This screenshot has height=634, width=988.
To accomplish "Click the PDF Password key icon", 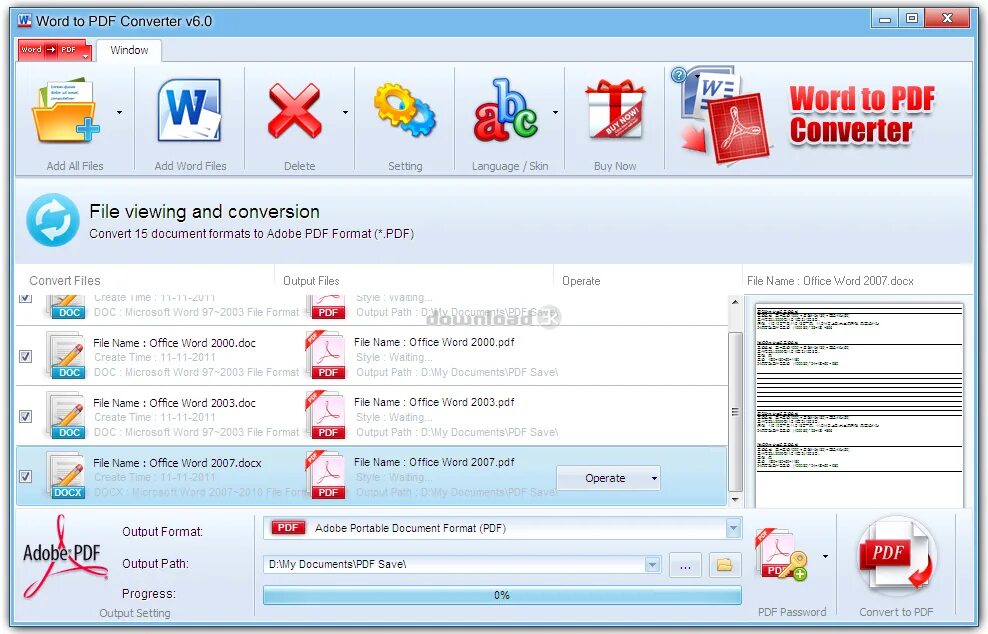I will click(781, 555).
